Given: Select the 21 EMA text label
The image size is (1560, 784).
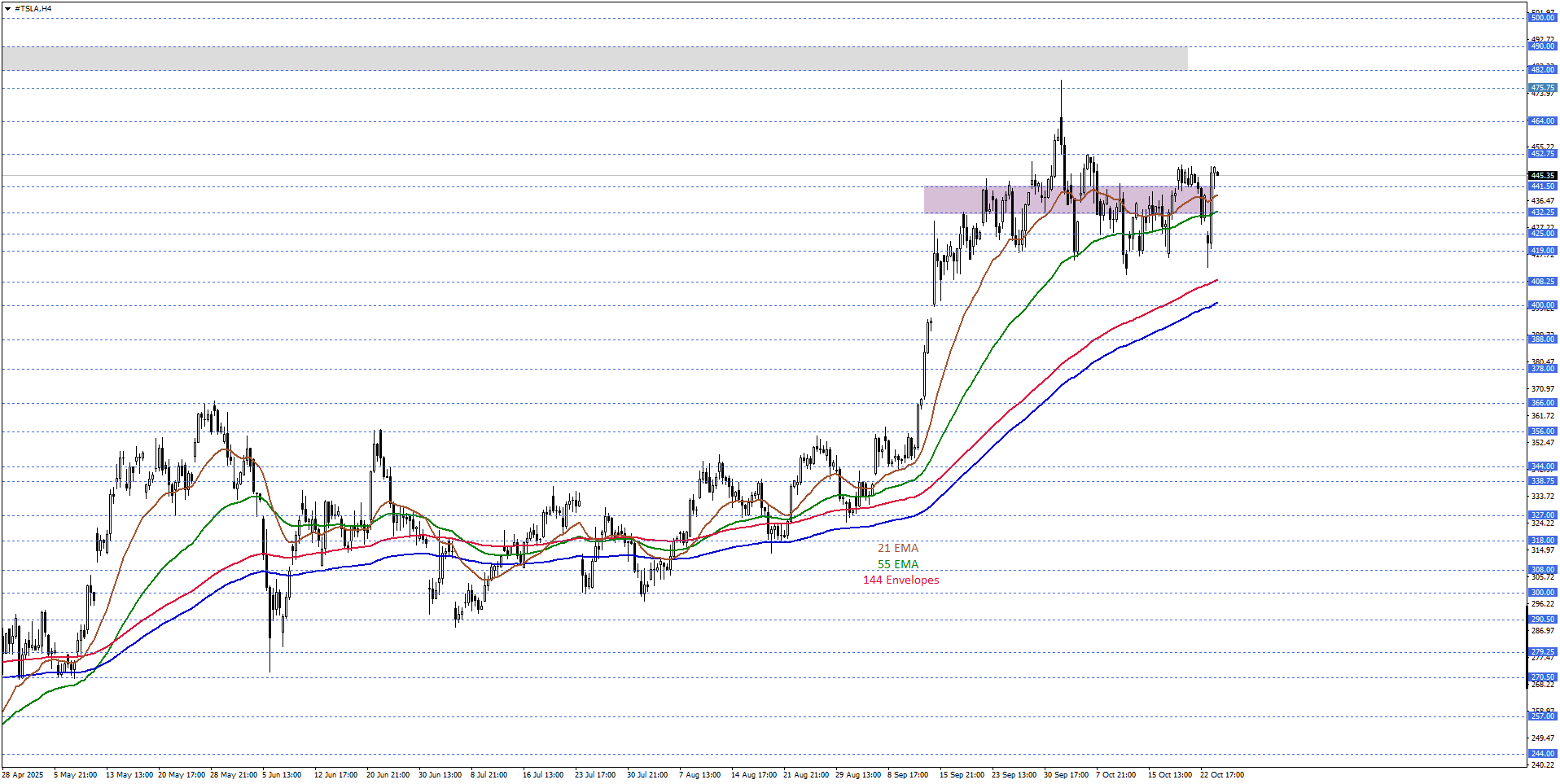Looking at the screenshot, I should click(x=897, y=549).
